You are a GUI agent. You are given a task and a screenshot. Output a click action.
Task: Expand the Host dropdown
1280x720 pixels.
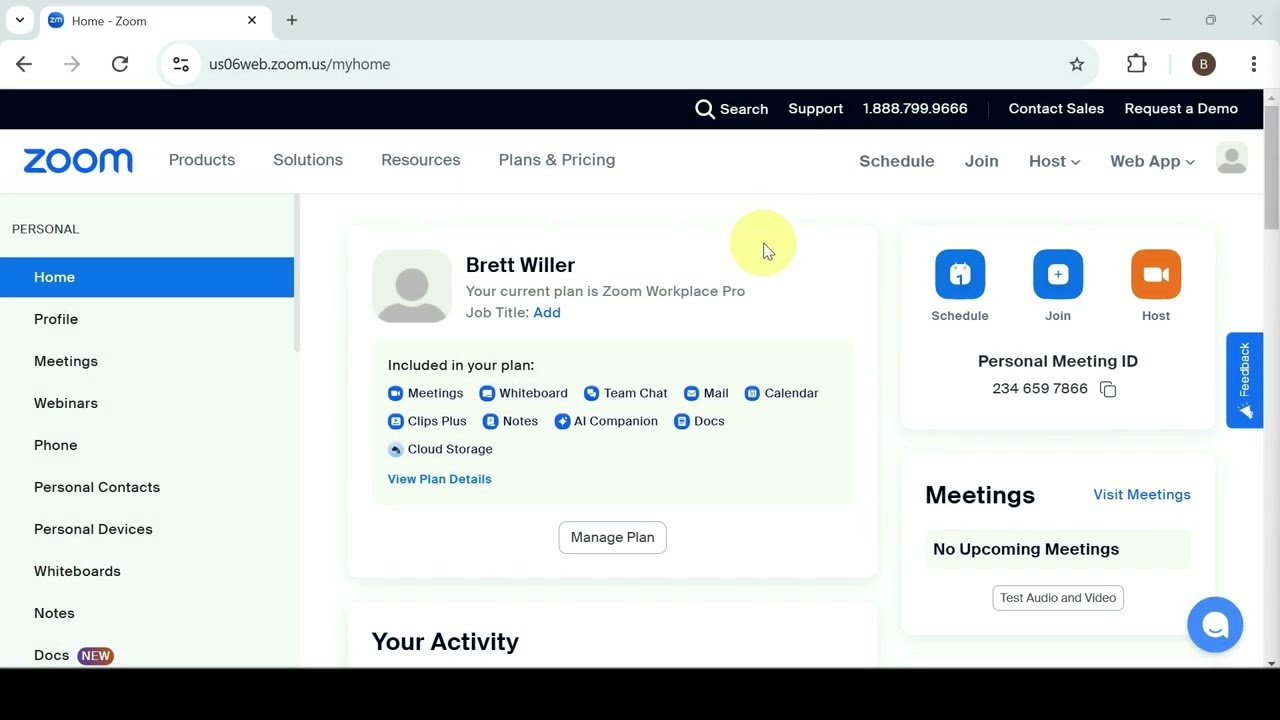(x=1054, y=161)
